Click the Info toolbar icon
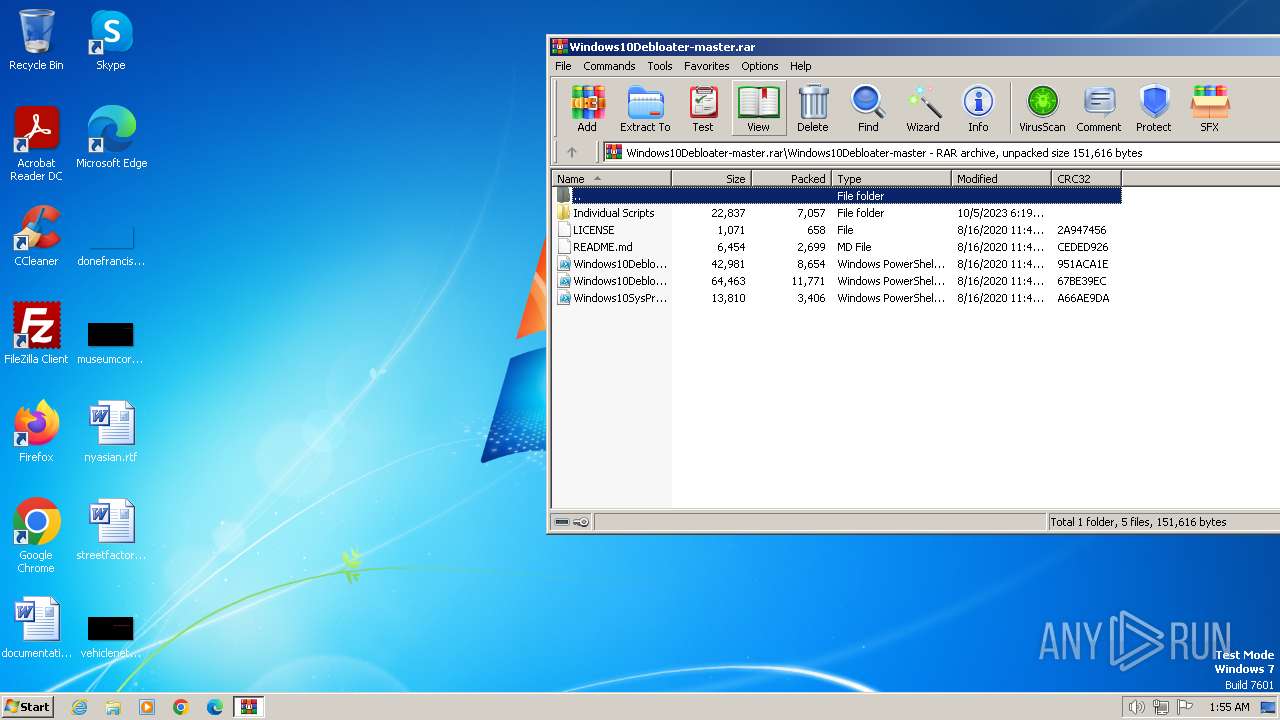Image resolution: width=1280 pixels, height=720 pixels. [x=978, y=108]
